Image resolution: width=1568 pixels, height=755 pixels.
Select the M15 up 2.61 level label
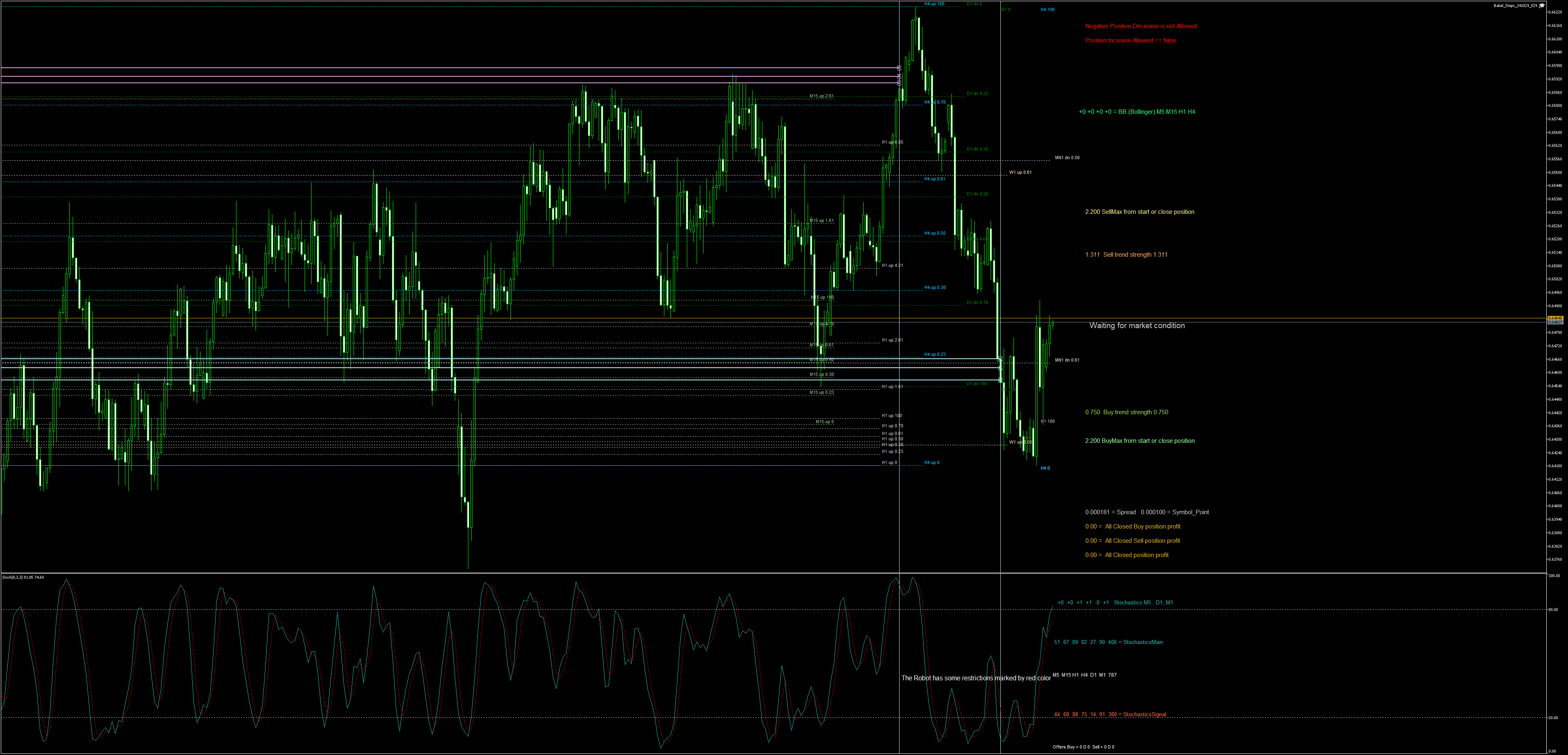[x=822, y=96]
